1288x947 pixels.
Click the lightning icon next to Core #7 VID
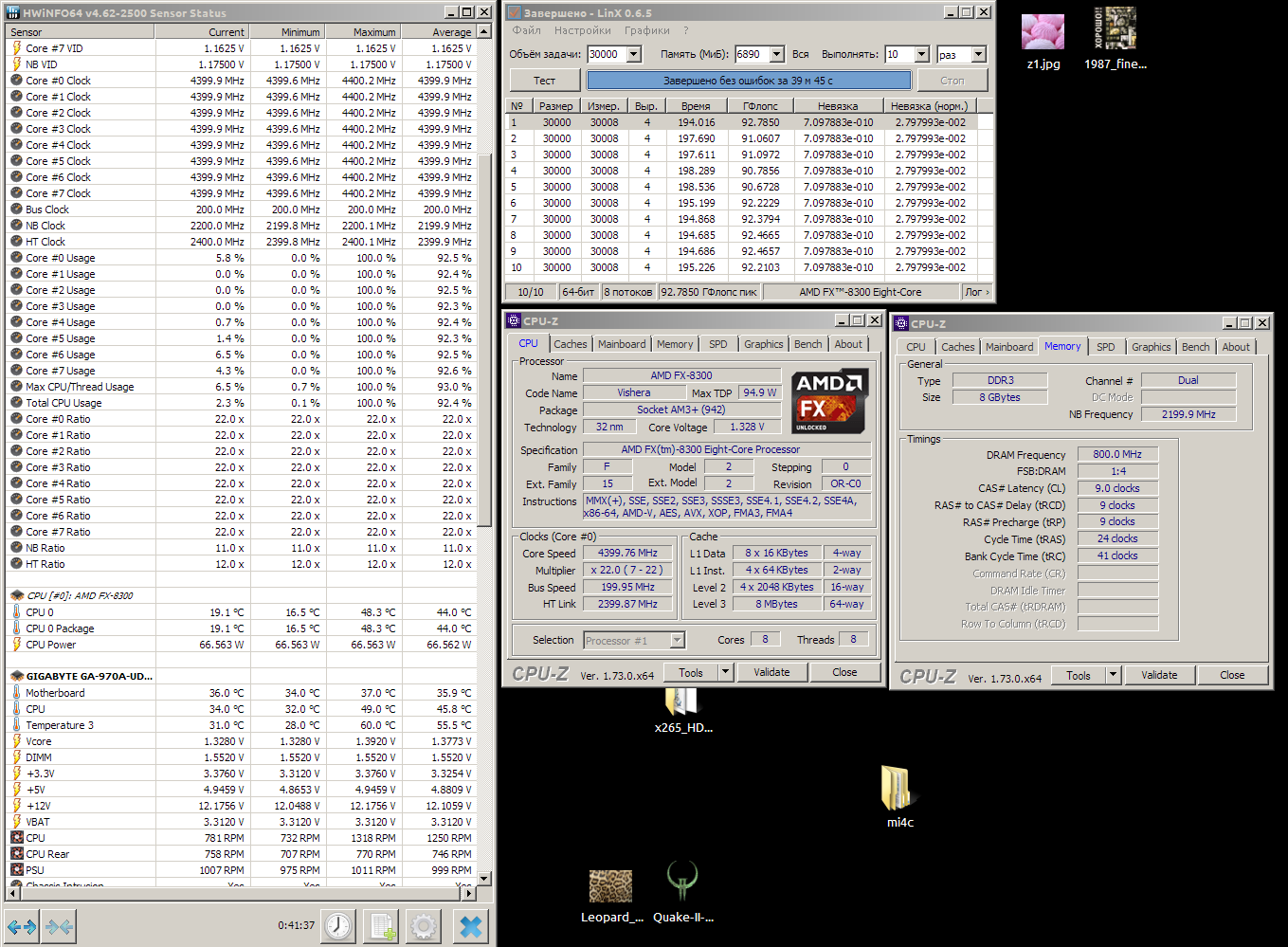tap(16, 48)
